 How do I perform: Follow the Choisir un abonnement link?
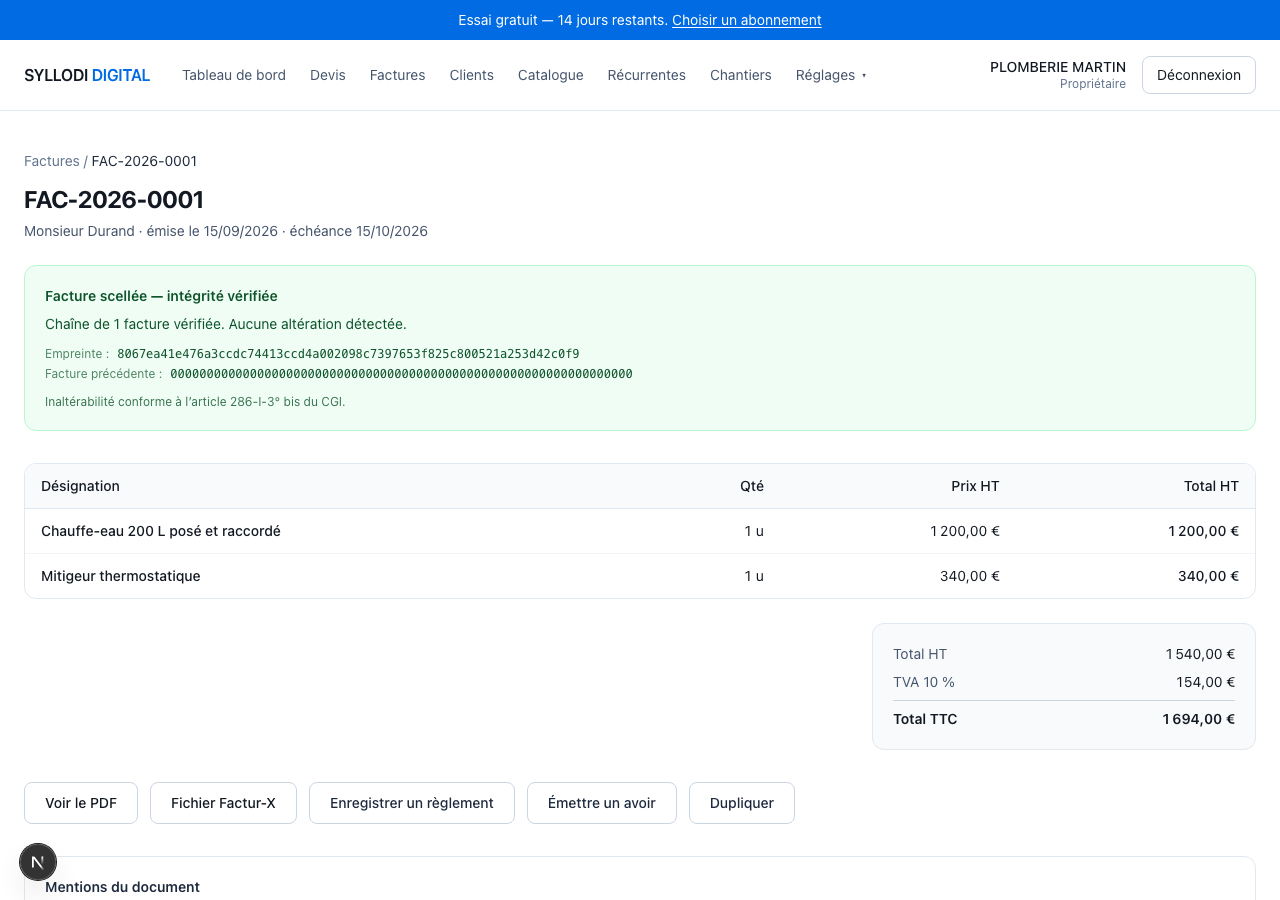(747, 20)
